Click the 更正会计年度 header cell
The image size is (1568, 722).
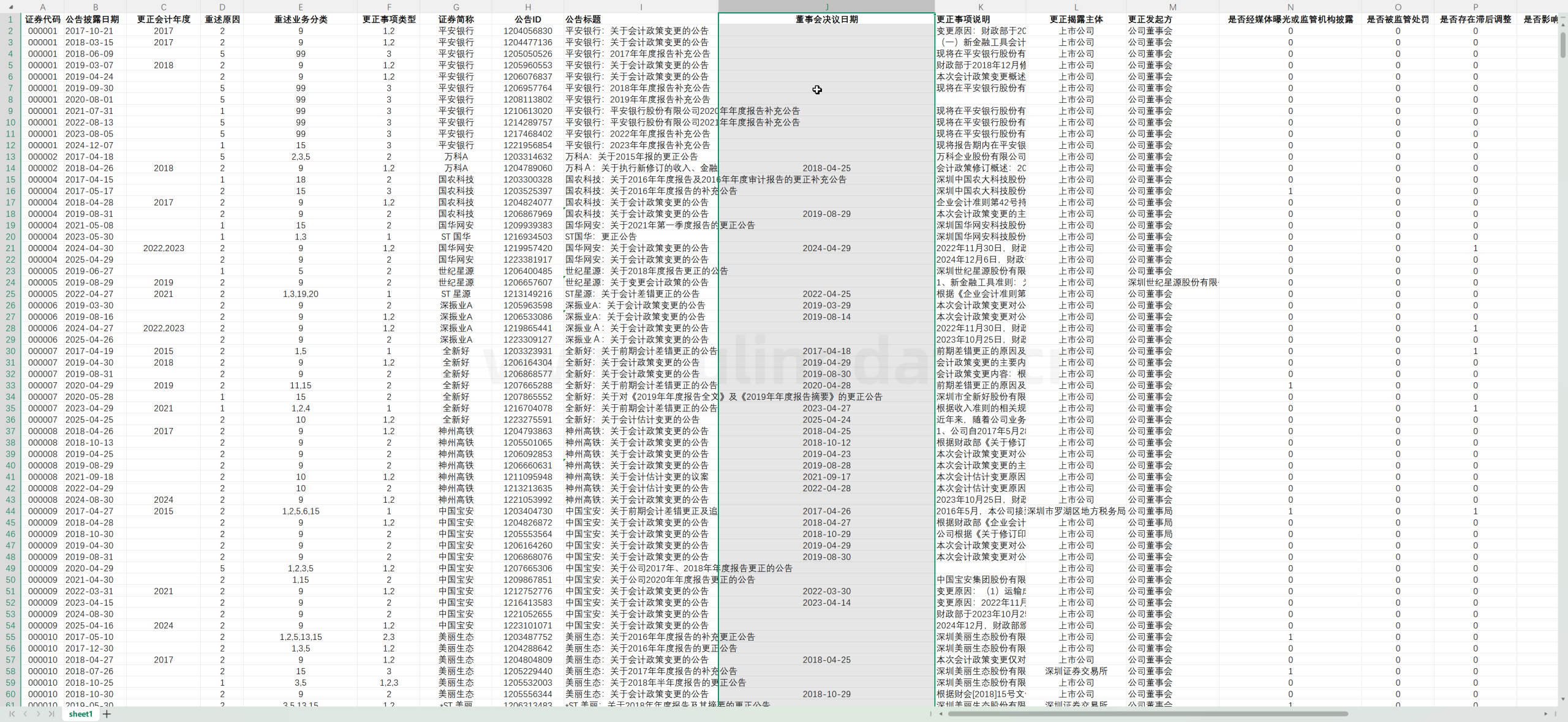(x=164, y=19)
